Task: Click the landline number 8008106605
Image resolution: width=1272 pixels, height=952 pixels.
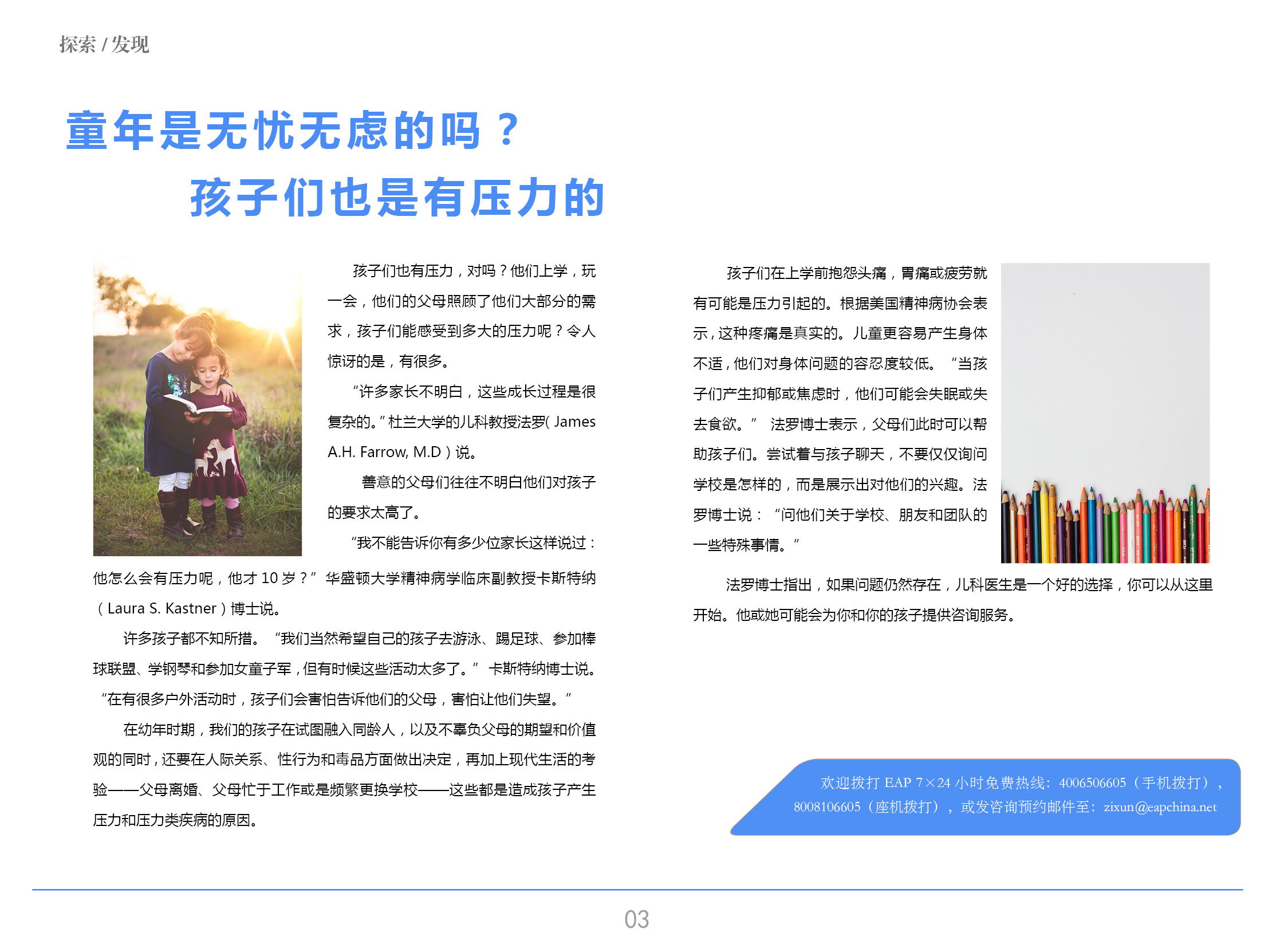Action: coord(826,807)
